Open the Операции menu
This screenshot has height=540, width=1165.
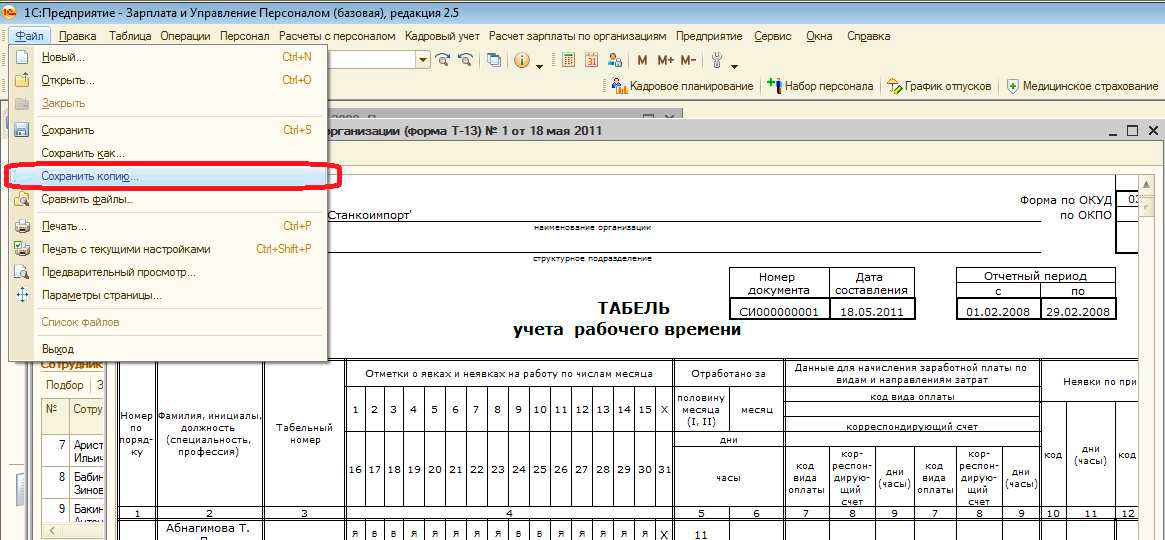coord(185,36)
